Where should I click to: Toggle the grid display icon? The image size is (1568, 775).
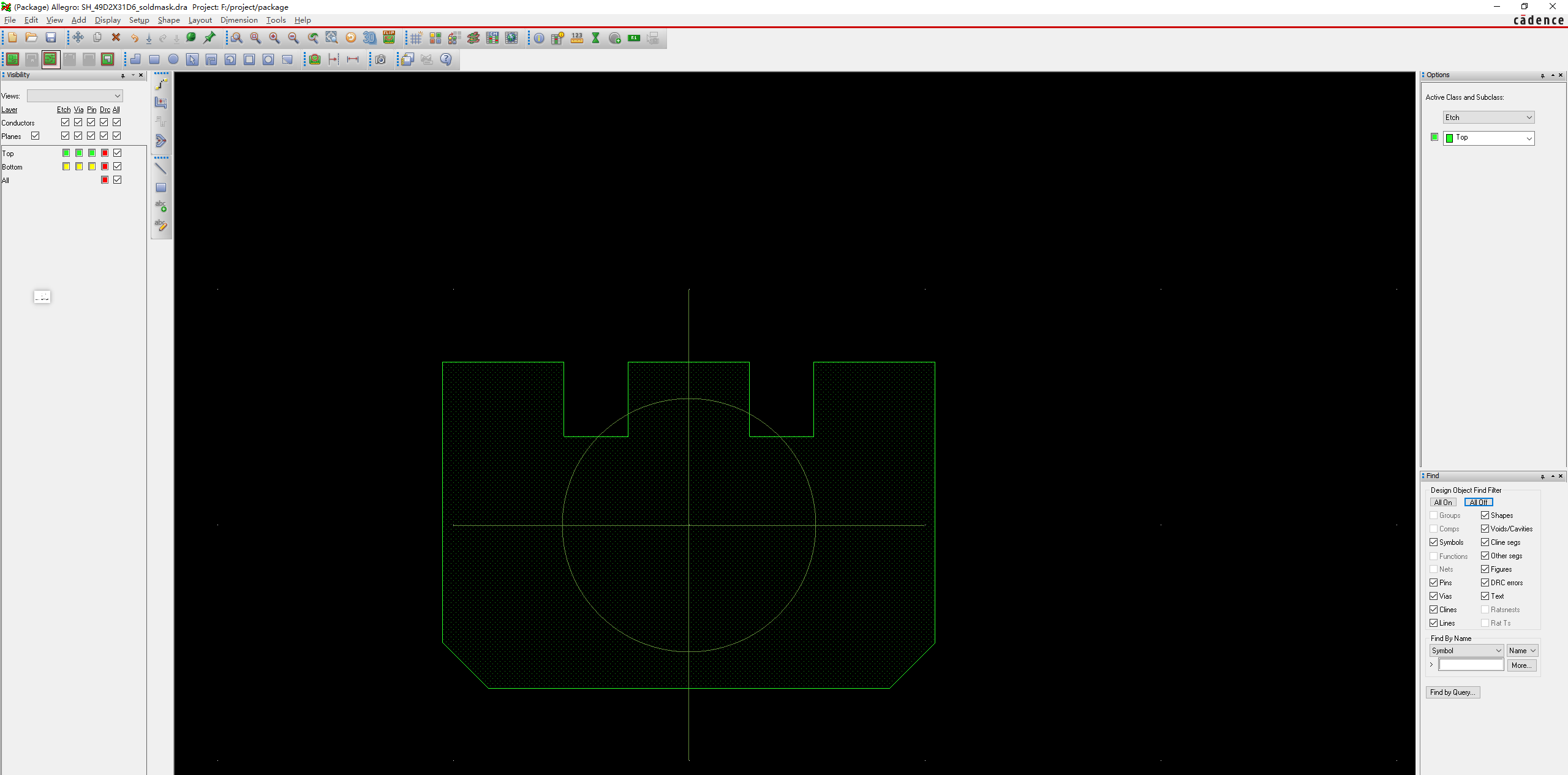(x=416, y=38)
